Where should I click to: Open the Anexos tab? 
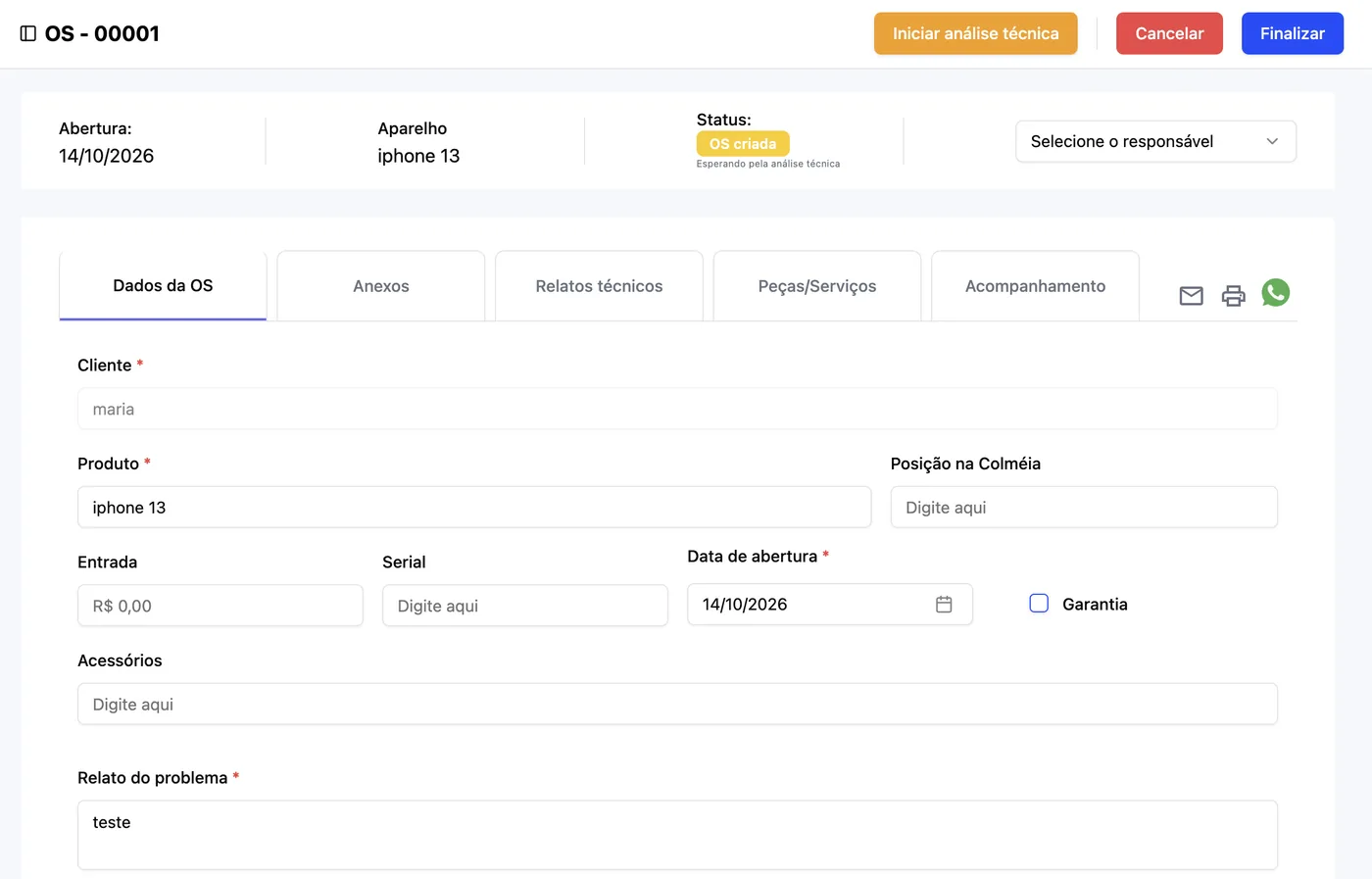coord(381,286)
